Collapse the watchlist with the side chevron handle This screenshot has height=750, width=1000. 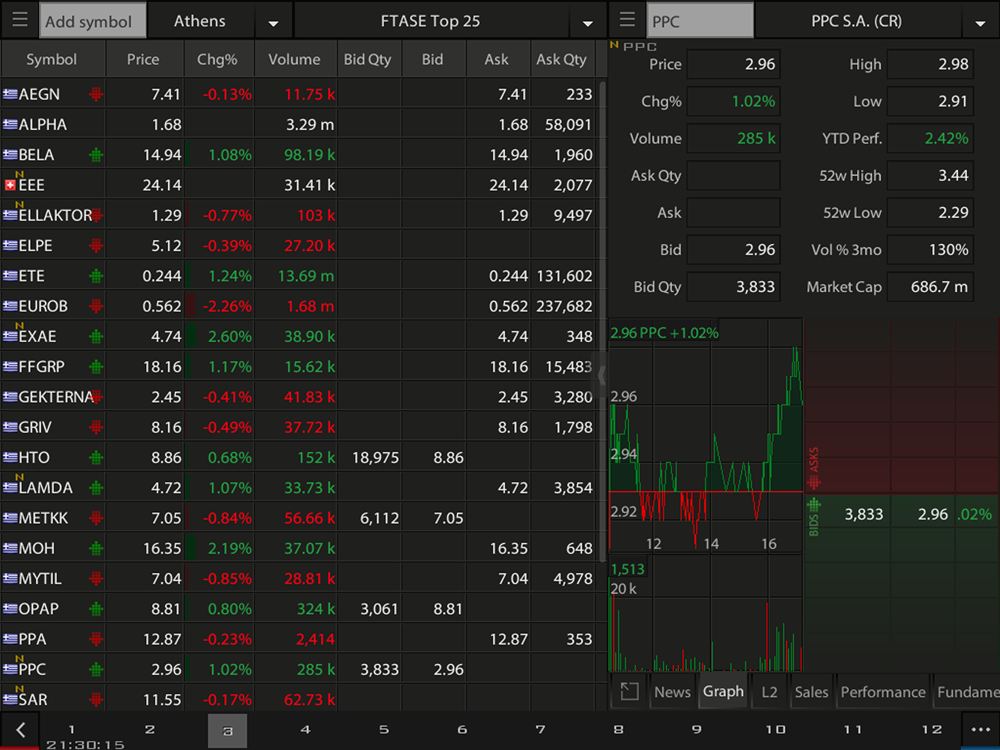pyautogui.click(x=601, y=375)
